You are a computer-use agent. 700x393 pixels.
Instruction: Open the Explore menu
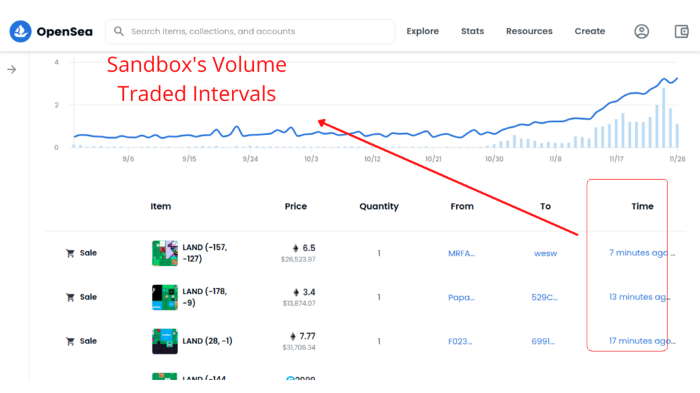(422, 31)
